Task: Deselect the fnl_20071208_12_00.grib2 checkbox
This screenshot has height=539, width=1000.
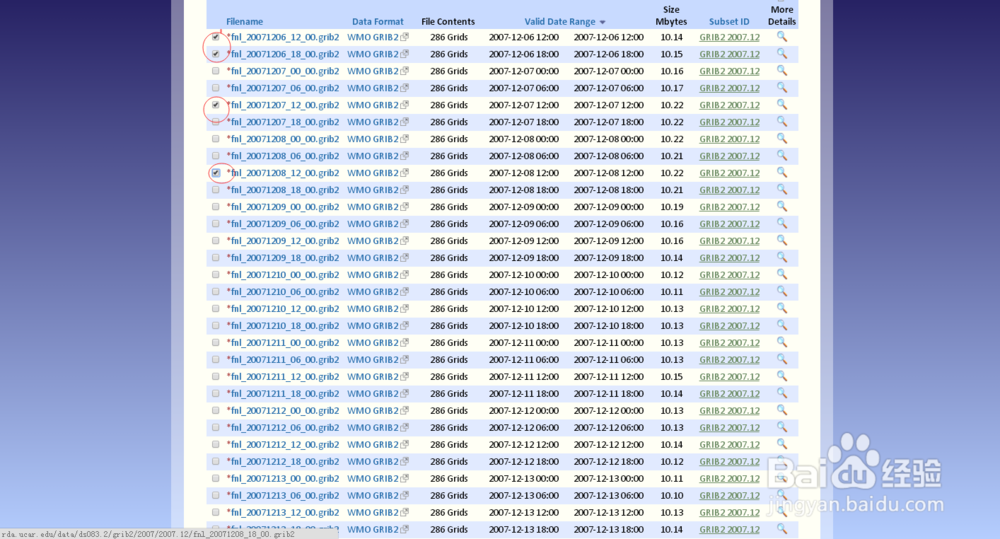Action: click(216, 173)
